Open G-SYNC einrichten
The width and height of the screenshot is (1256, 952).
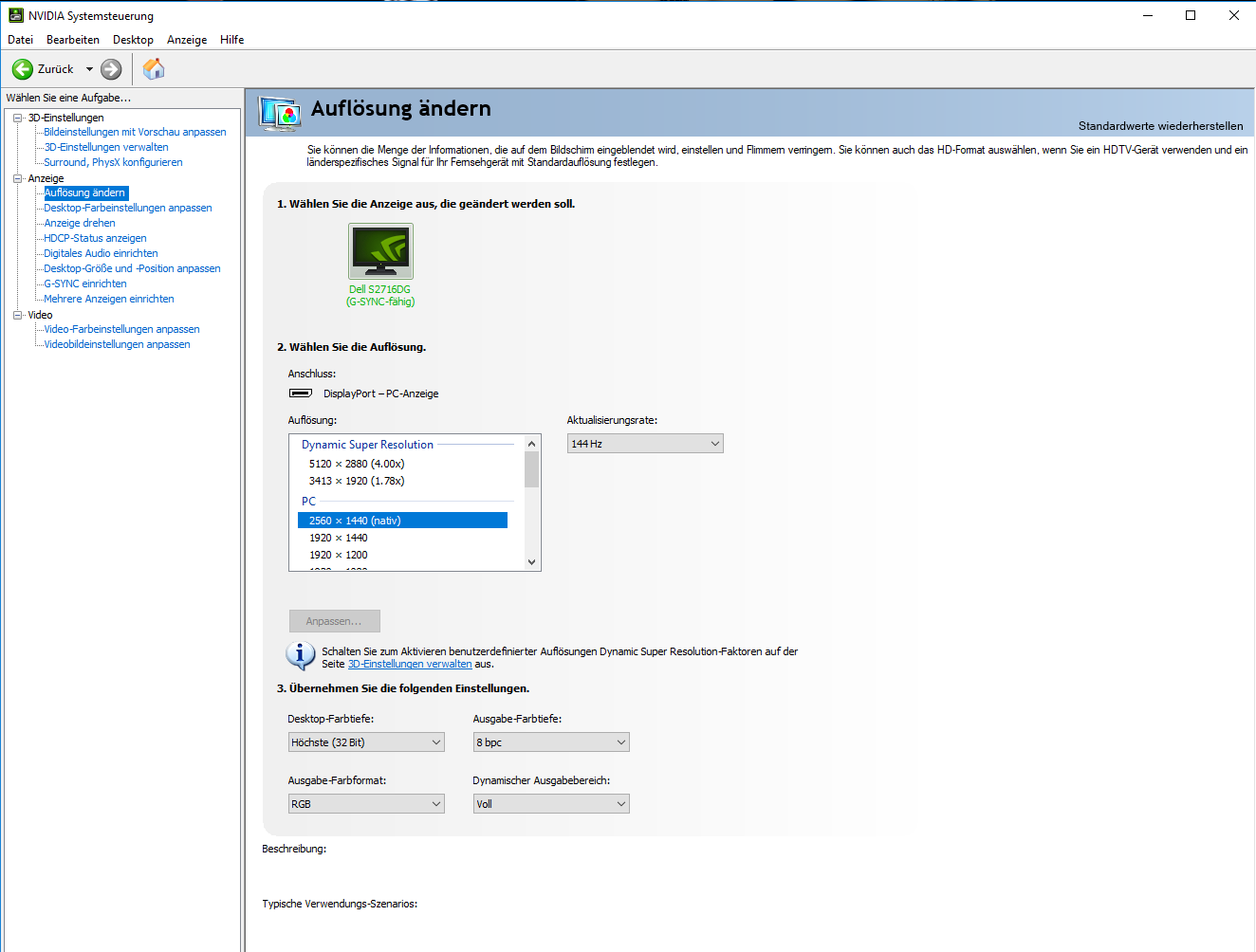[x=85, y=284]
